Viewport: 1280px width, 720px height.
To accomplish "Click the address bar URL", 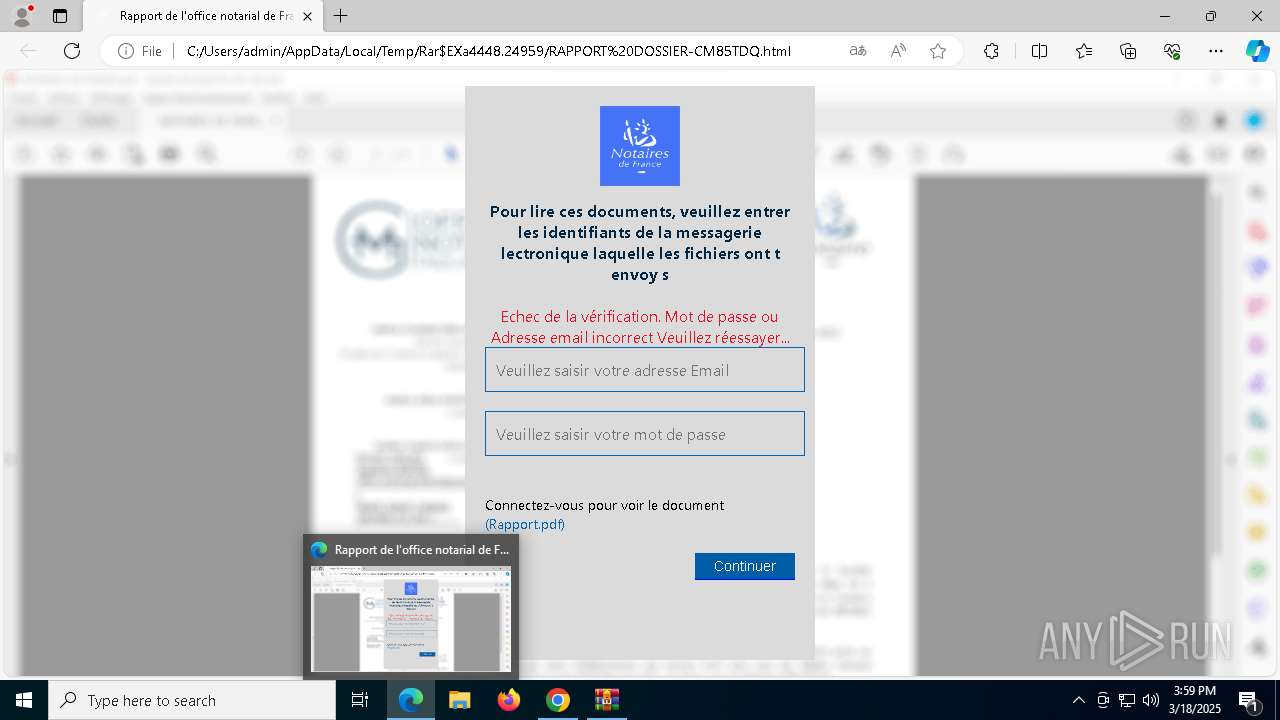I will 489,51.
